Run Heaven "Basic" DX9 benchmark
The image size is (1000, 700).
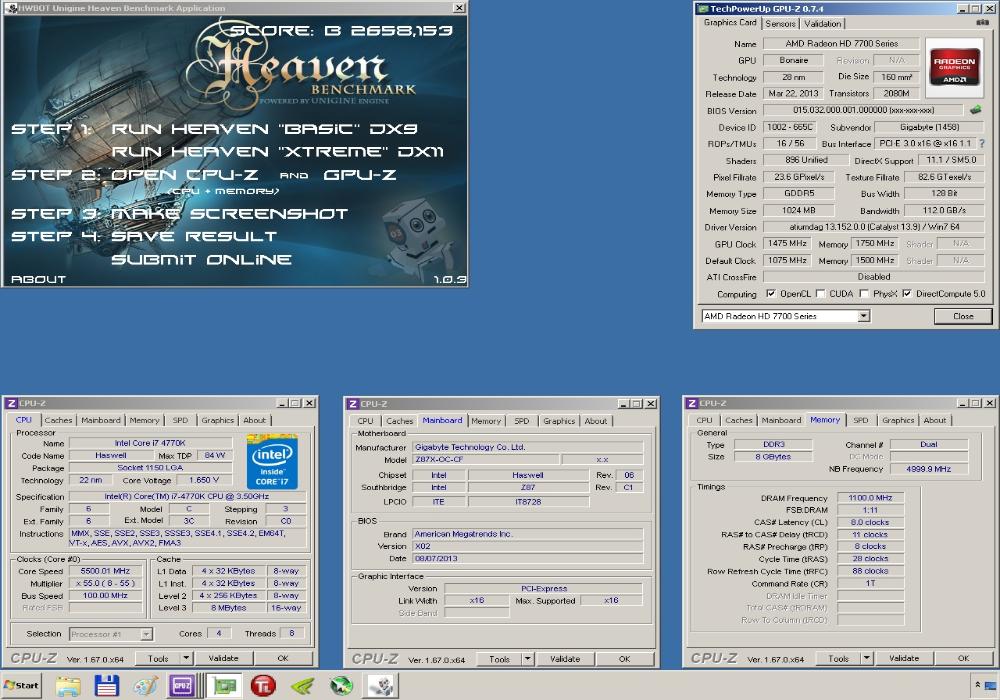(x=264, y=129)
